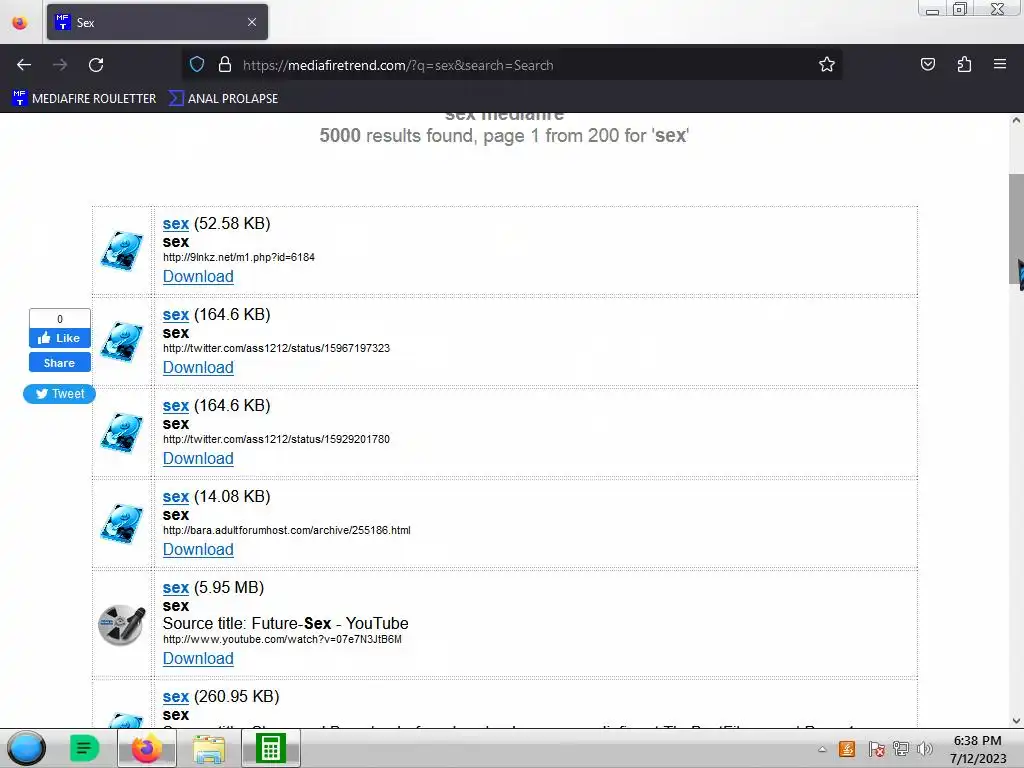Close the Sex browser tab
1024x768 pixels.
(x=252, y=22)
